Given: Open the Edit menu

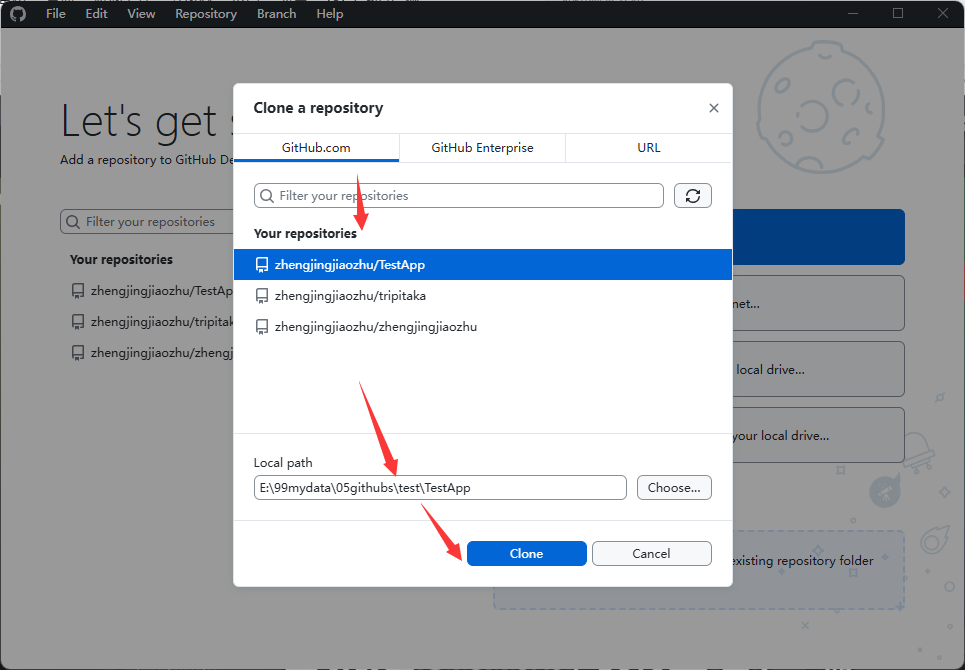Looking at the screenshot, I should tap(96, 14).
